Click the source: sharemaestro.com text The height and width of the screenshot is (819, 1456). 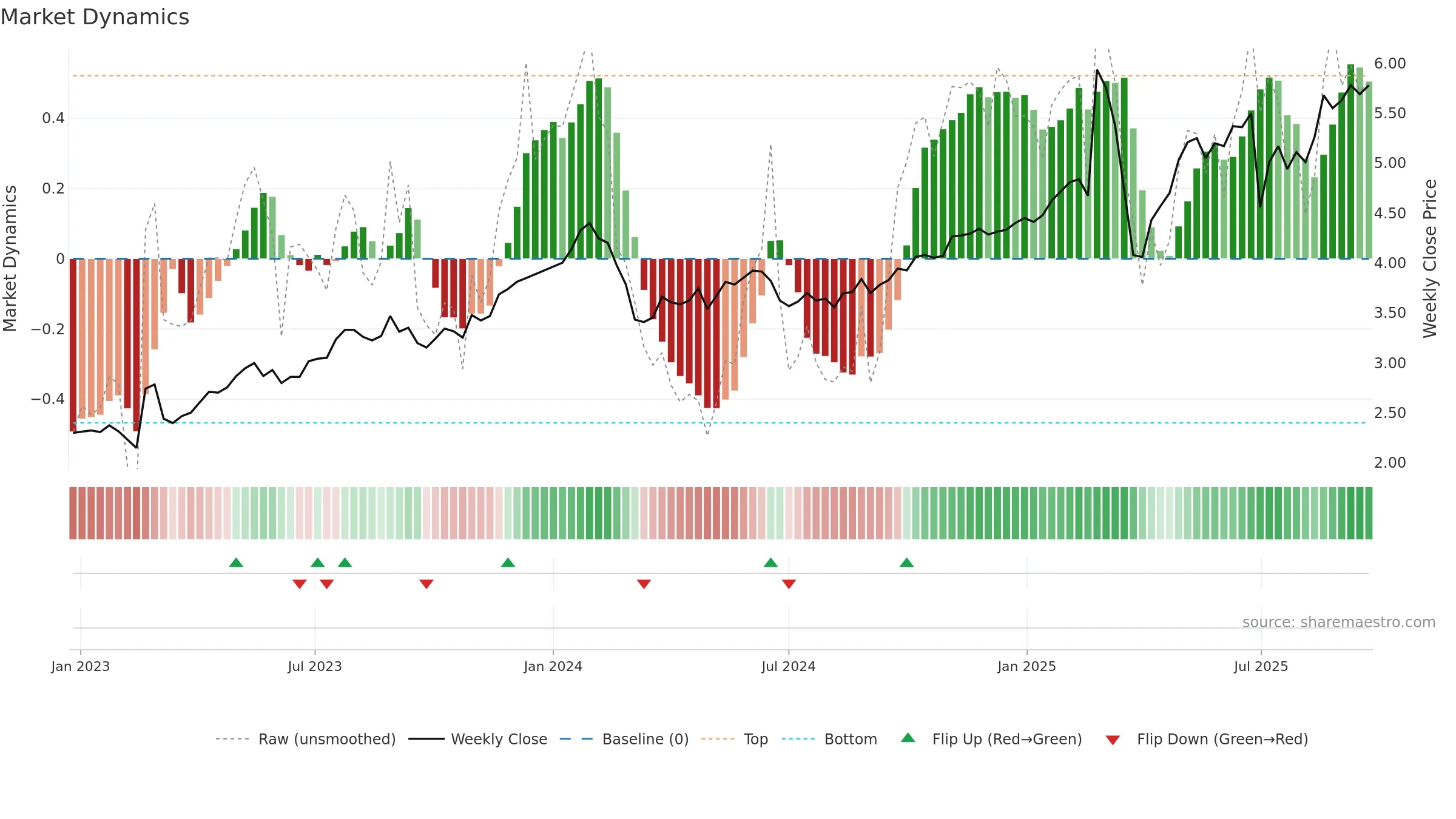click(x=1338, y=622)
